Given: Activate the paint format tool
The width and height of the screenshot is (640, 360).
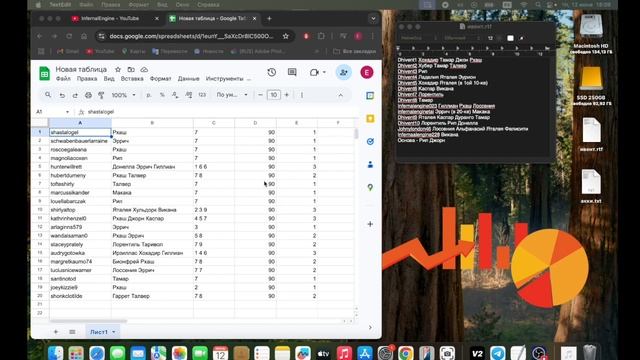Looking at the screenshot, I should (101, 95).
